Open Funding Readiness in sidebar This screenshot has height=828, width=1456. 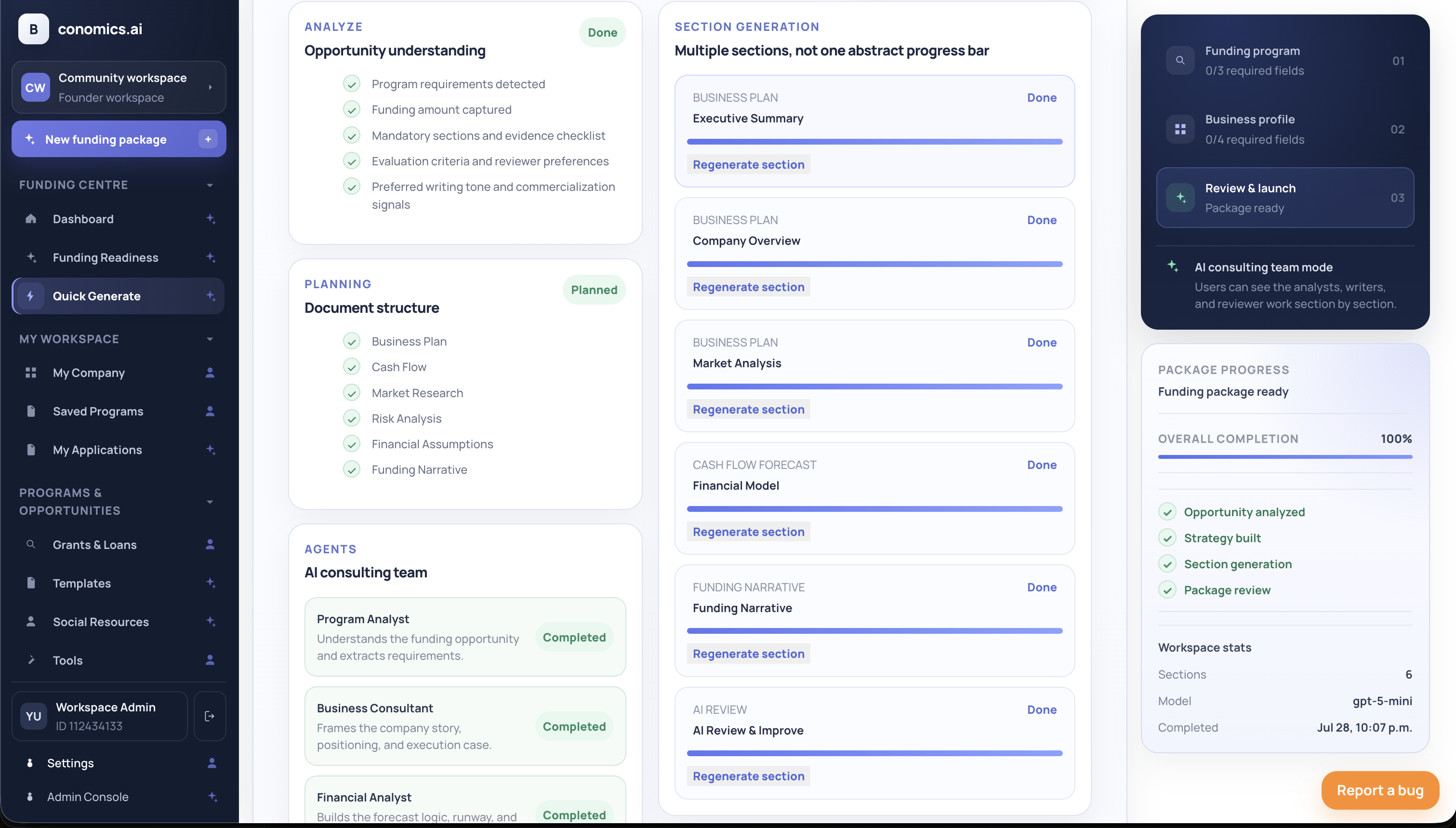click(x=118, y=258)
